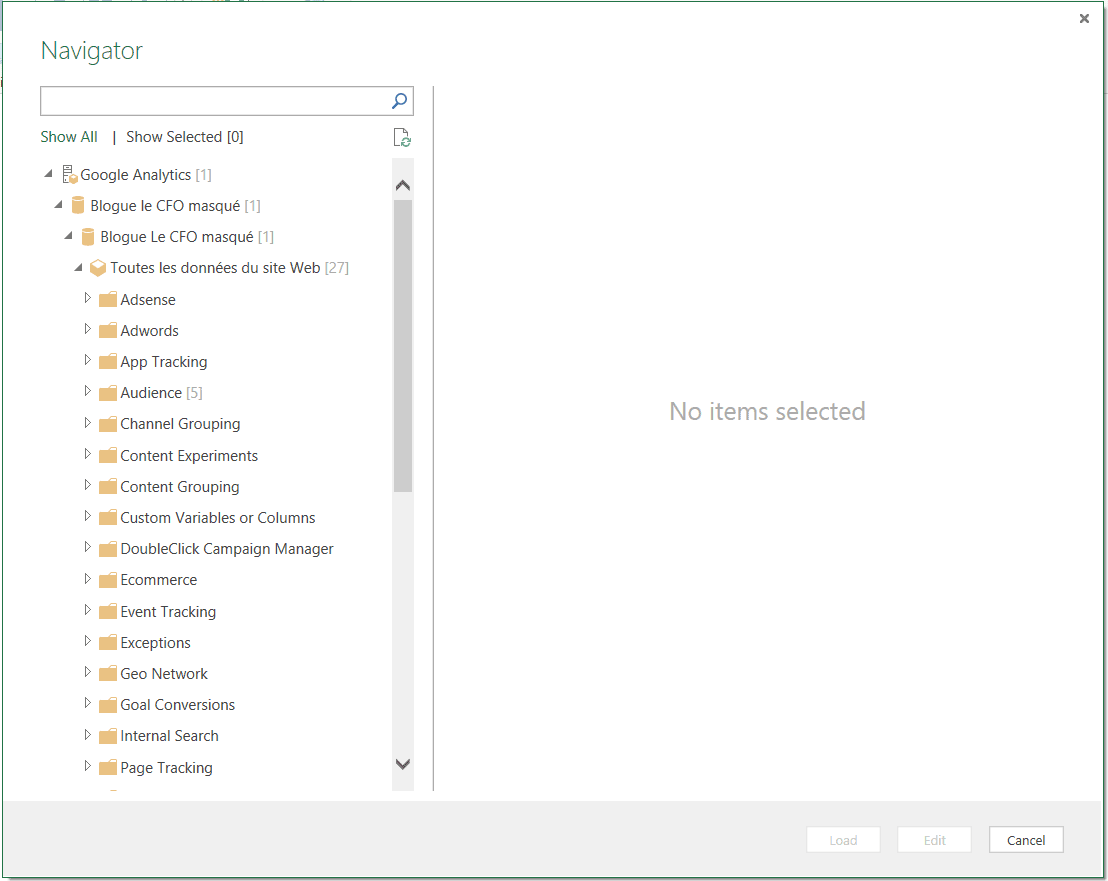Image resolution: width=1108 pixels, height=881 pixels.
Task: Select DoubleClick Campaign Manager item
Action: tap(226, 549)
